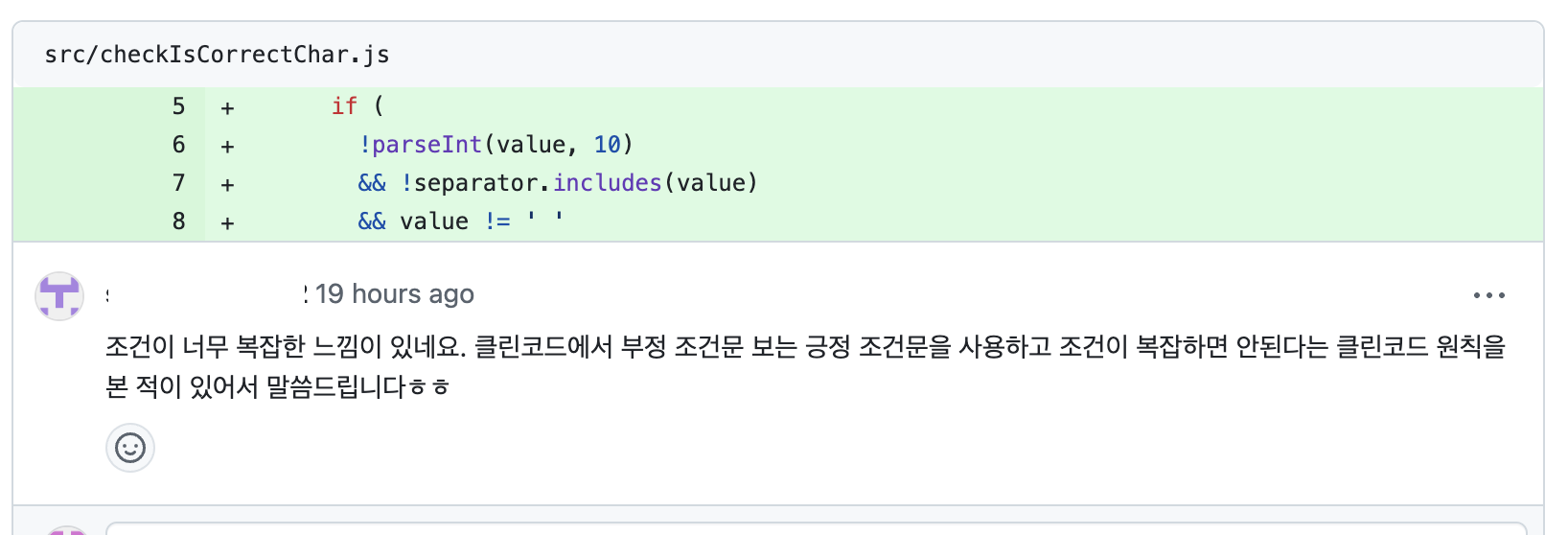
Task: Click the plus marker on line 5
Action: pyautogui.click(x=227, y=108)
